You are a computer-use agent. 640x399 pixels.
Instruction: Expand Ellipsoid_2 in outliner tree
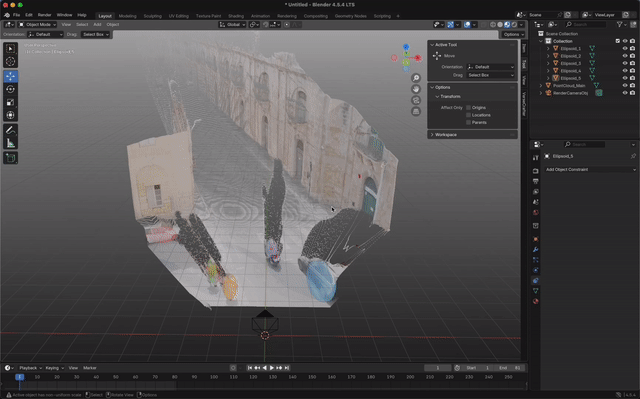pos(548,56)
